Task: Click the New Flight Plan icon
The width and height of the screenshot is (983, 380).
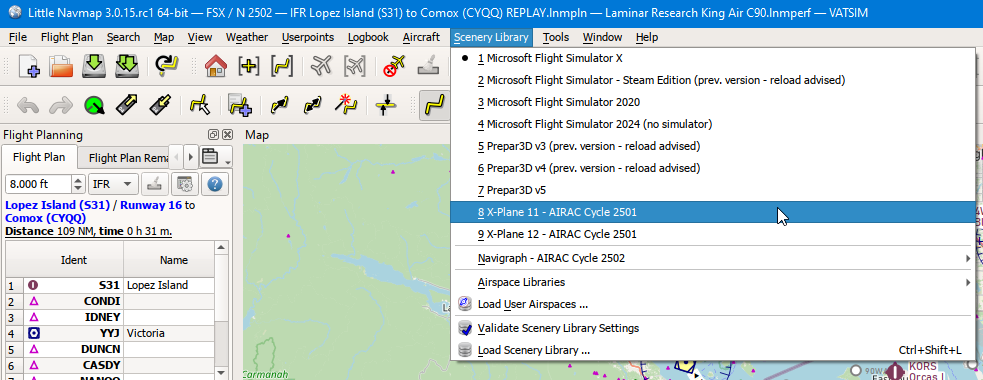Action: (29, 65)
